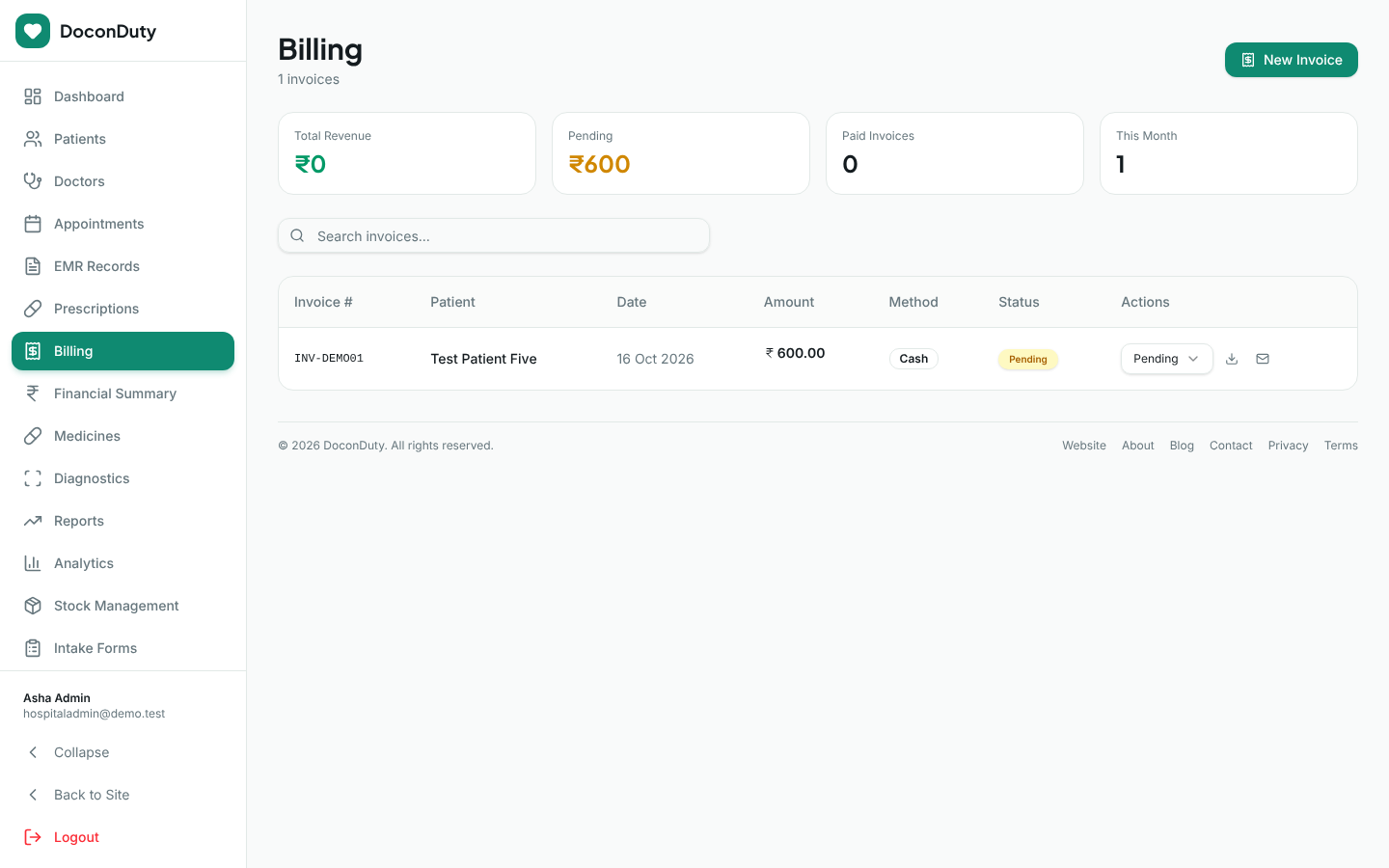The image size is (1389, 868).
Task: Click the EMR Records document icon
Action: click(x=33, y=266)
